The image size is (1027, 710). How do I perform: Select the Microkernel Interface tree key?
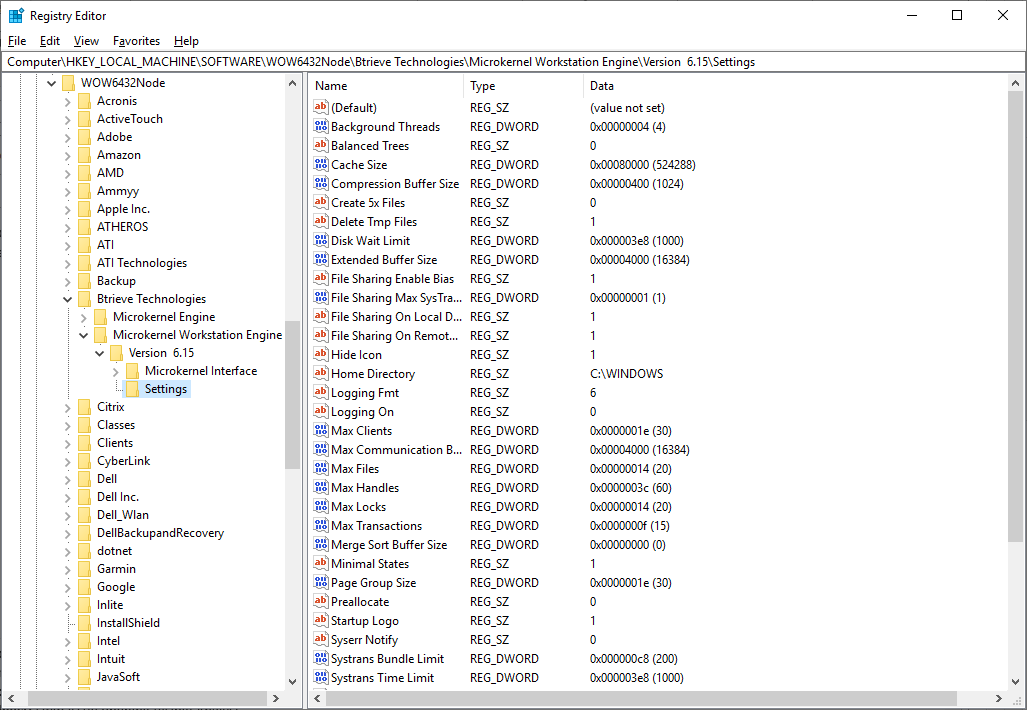click(201, 371)
